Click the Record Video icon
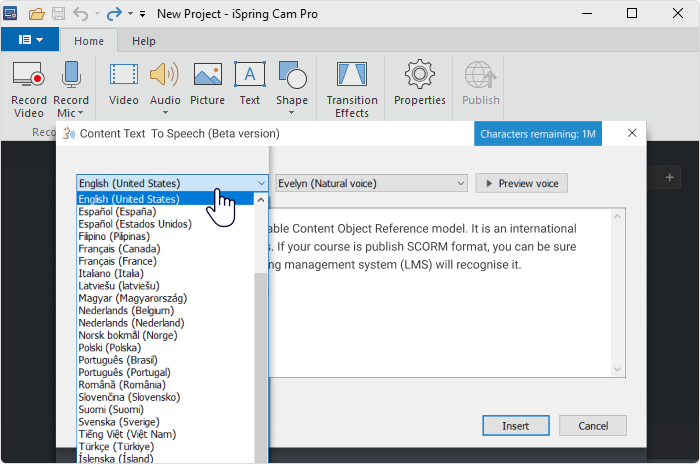700x464 pixels. coord(29,74)
